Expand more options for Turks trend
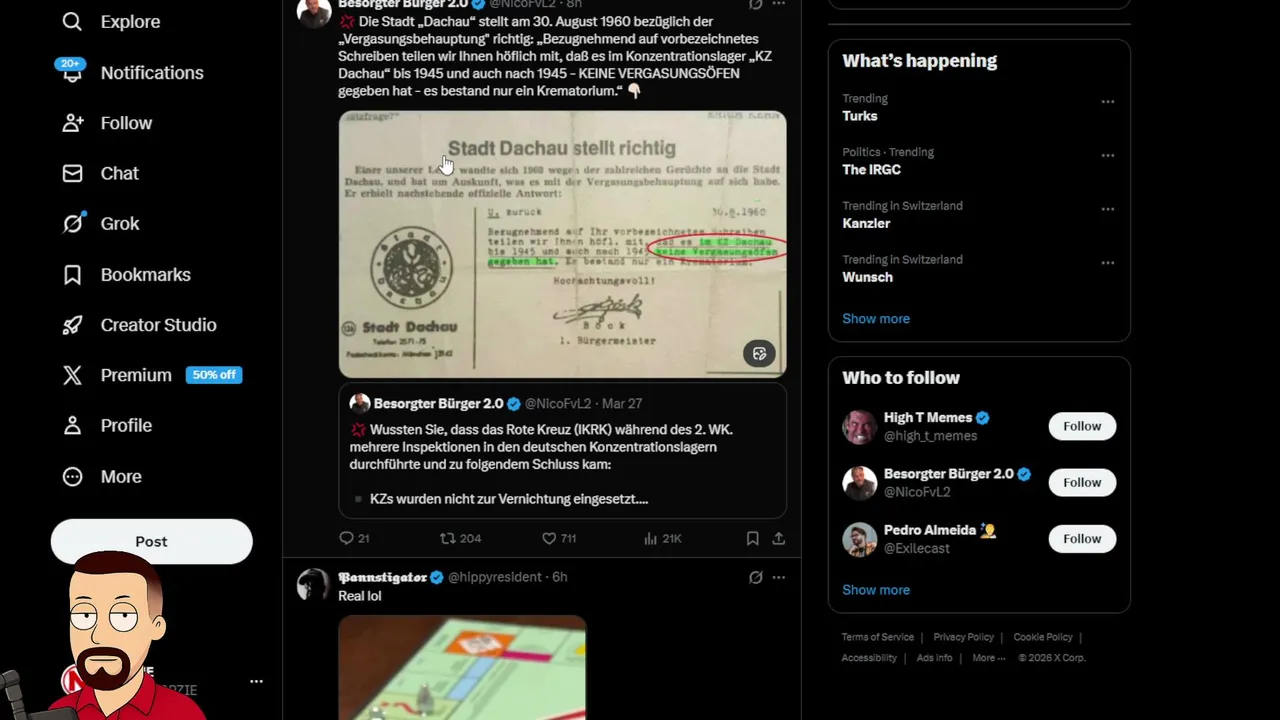The width and height of the screenshot is (1280, 720). [x=1107, y=102]
